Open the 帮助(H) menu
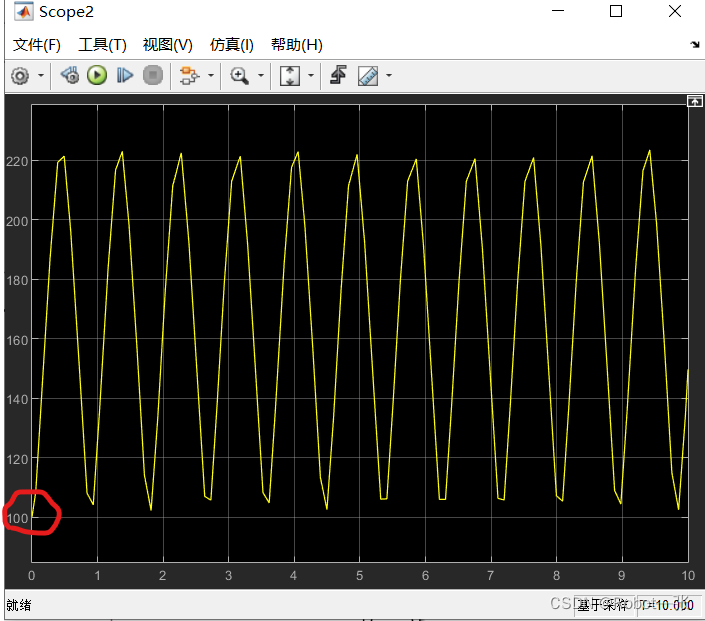 pos(297,45)
